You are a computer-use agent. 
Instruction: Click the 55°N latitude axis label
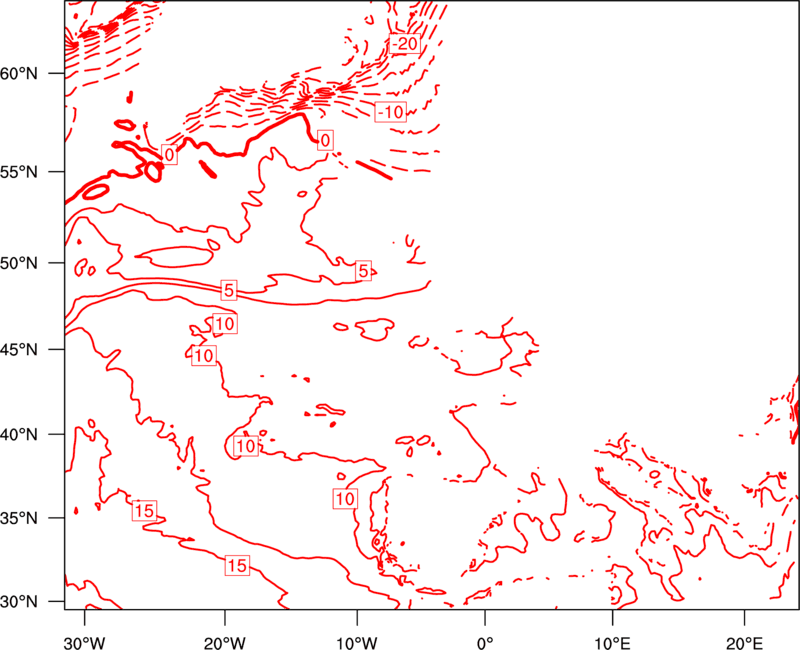click(x=19, y=172)
